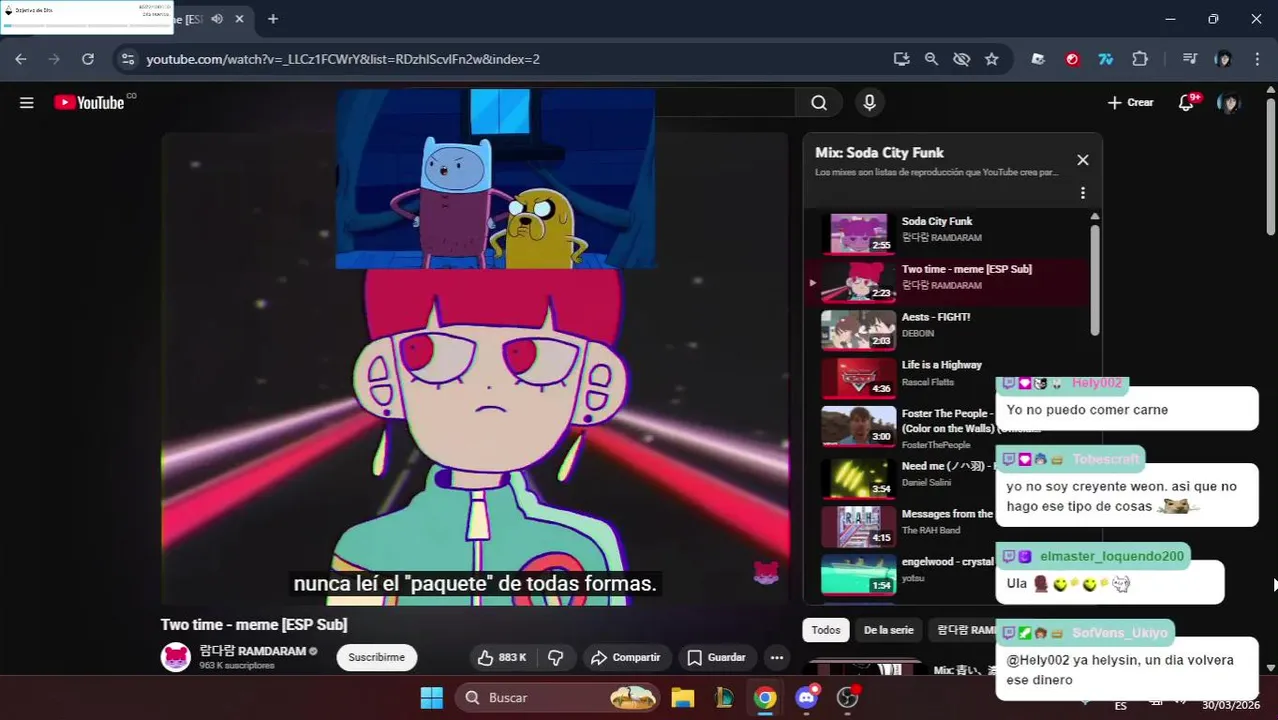Click the page vertical scrollbar

pos(1271,166)
